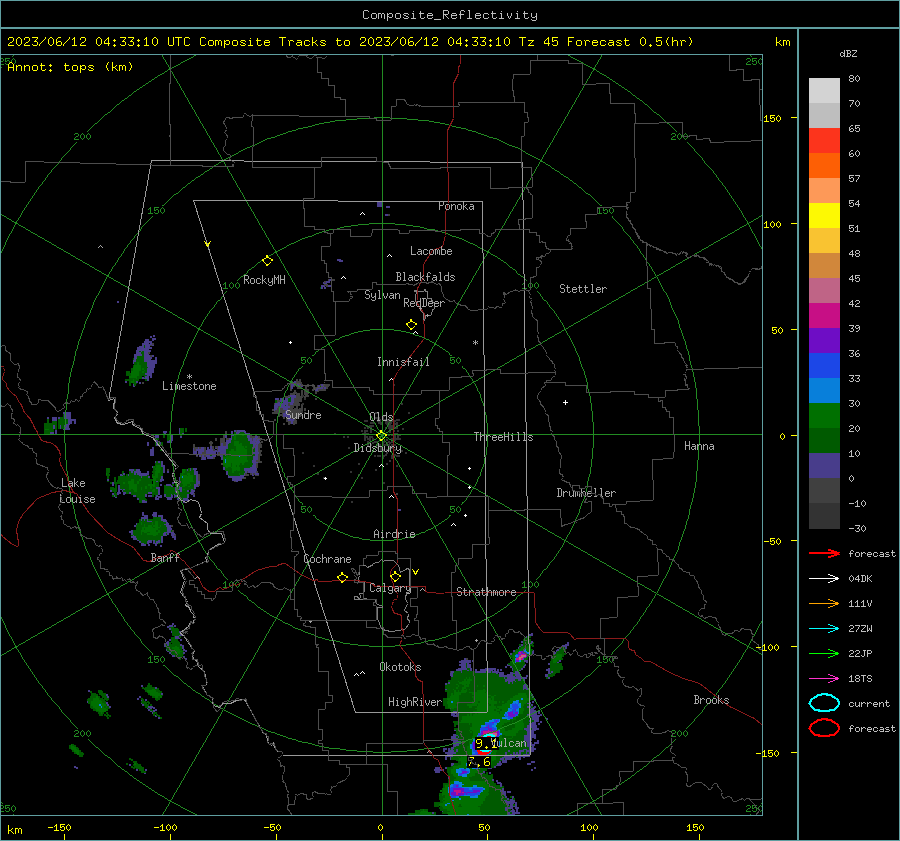900x841 pixels.
Task: Click the Sylvan label on the map
Action: point(382,295)
